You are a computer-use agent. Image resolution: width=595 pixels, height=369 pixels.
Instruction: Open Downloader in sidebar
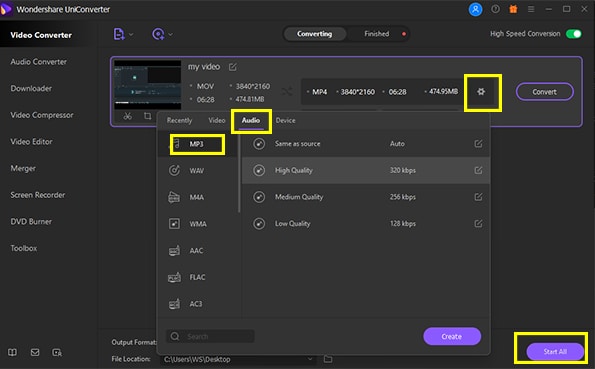(x=31, y=88)
